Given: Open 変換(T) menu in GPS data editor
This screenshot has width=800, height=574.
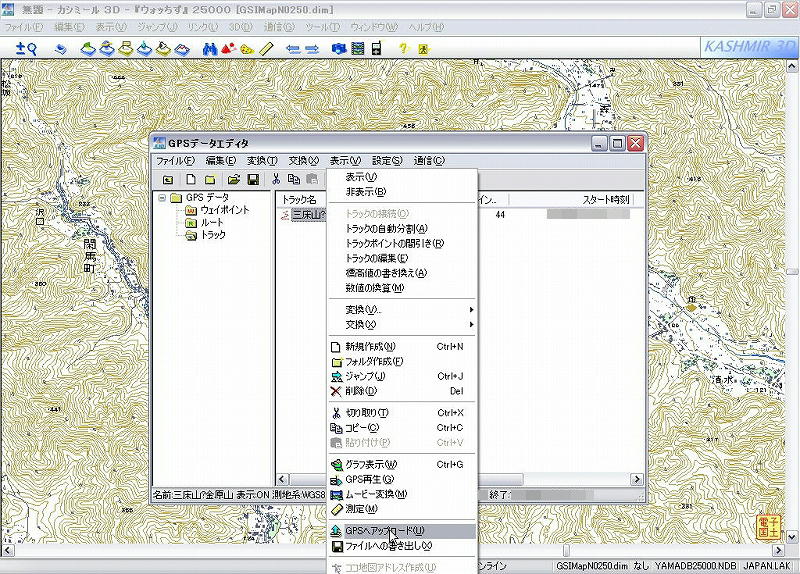Looking at the screenshot, I should [x=262, y=161].
